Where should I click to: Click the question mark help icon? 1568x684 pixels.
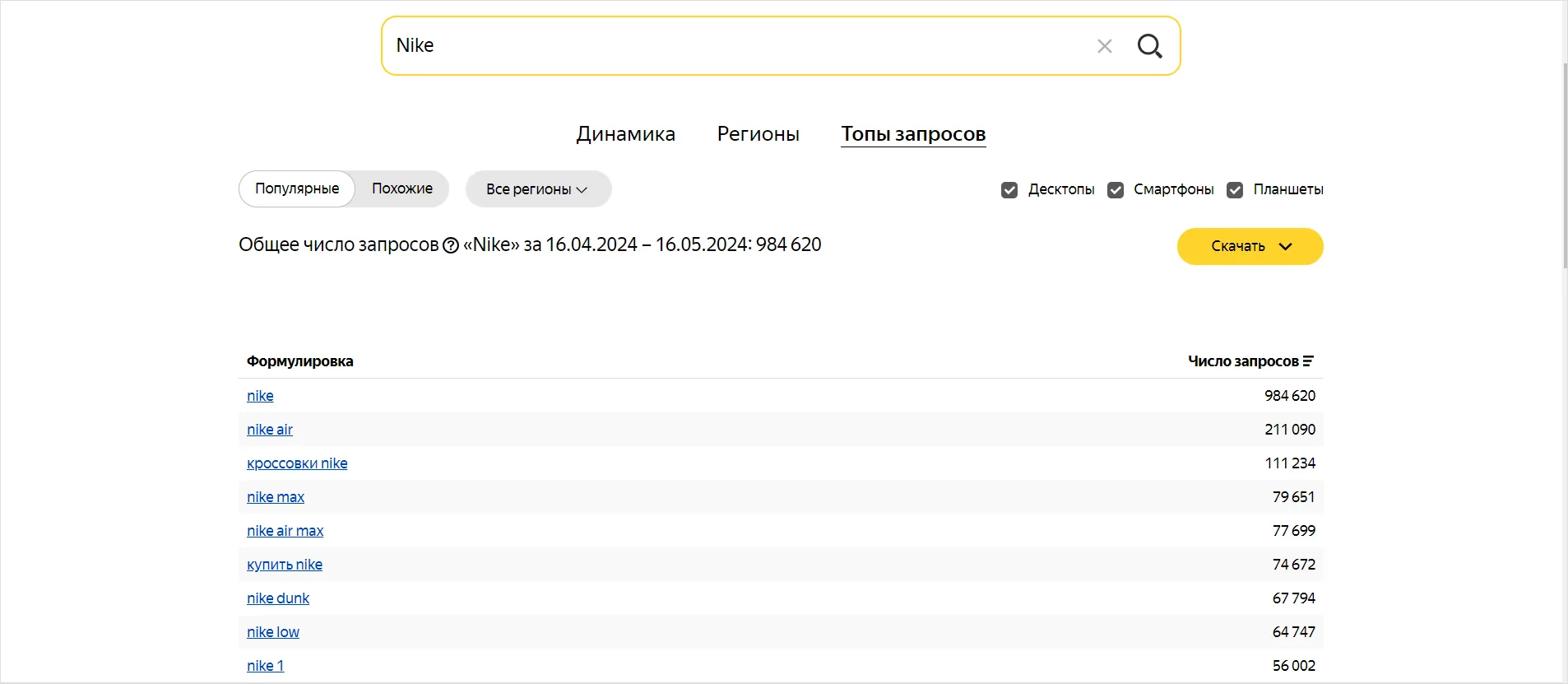451,245
